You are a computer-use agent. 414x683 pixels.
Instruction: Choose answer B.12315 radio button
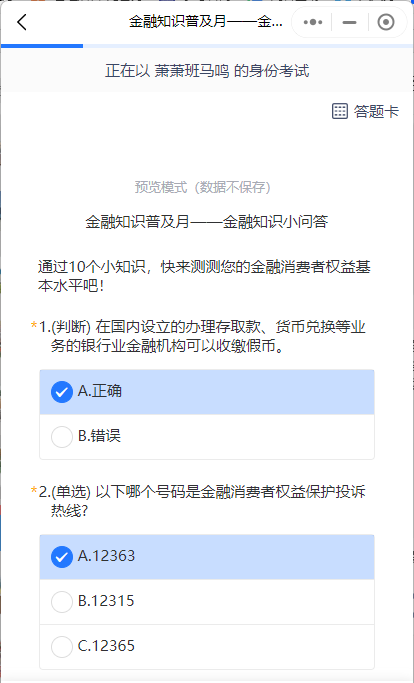click(62, 602)
